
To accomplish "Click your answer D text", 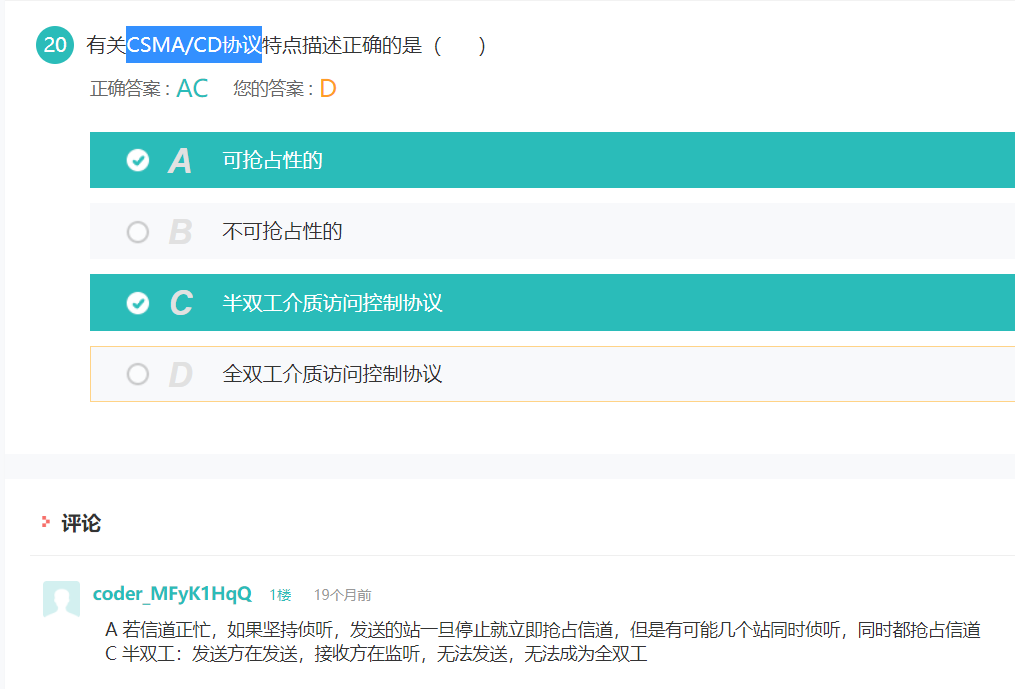I will 328,88.
